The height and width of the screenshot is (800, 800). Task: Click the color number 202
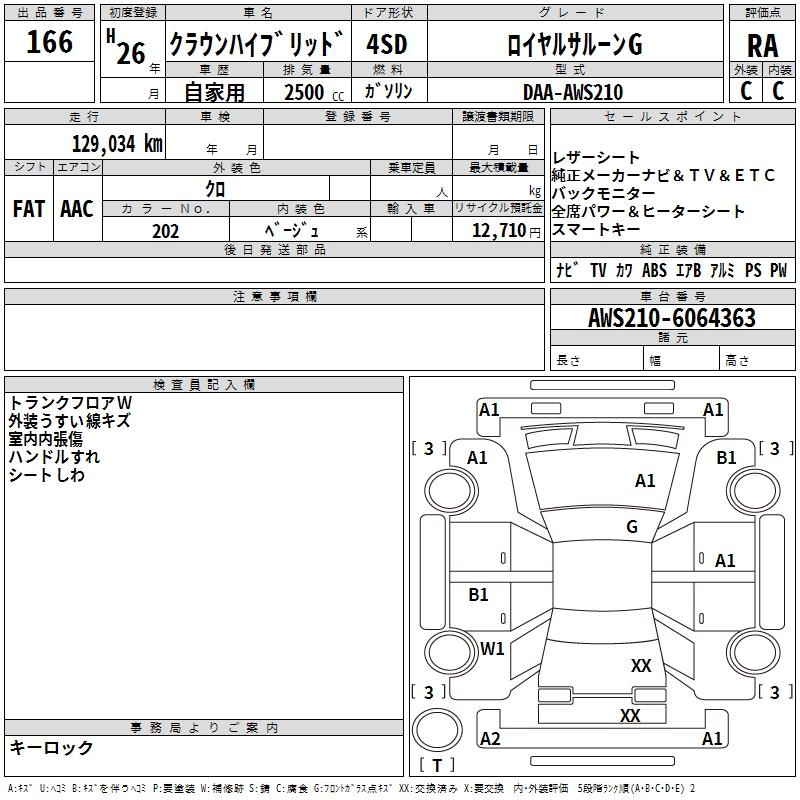tap(165, 231)
